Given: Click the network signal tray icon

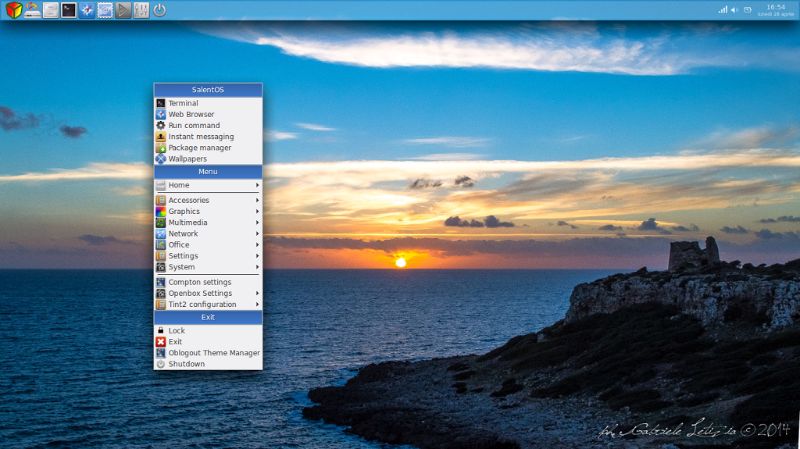Looking at the screenshot, I should coord(722,10).
